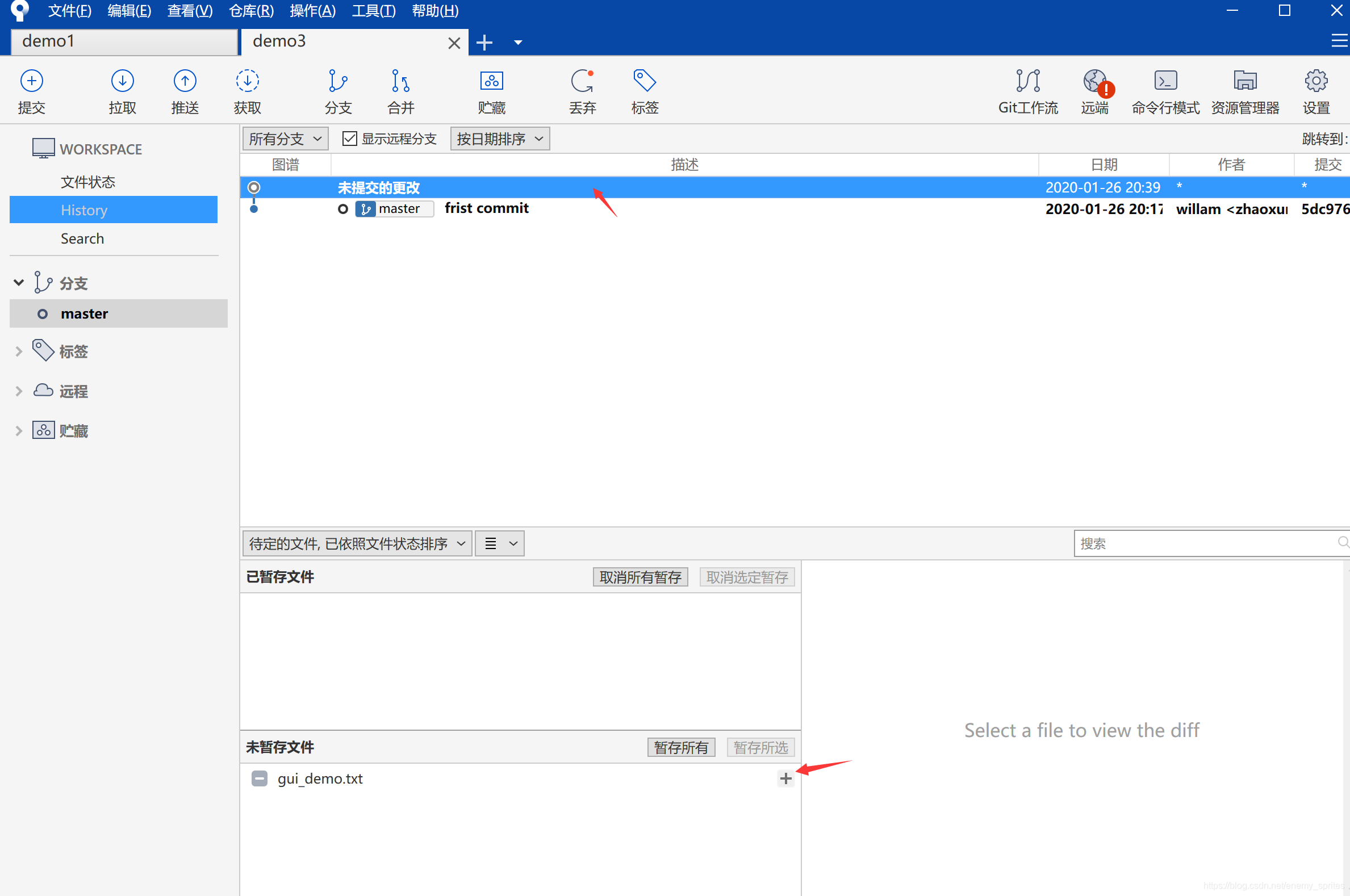Open Git工作流 (Git Flow) toolbar icon
The height and width of the screenshot is (896, 1350).
1027,81
